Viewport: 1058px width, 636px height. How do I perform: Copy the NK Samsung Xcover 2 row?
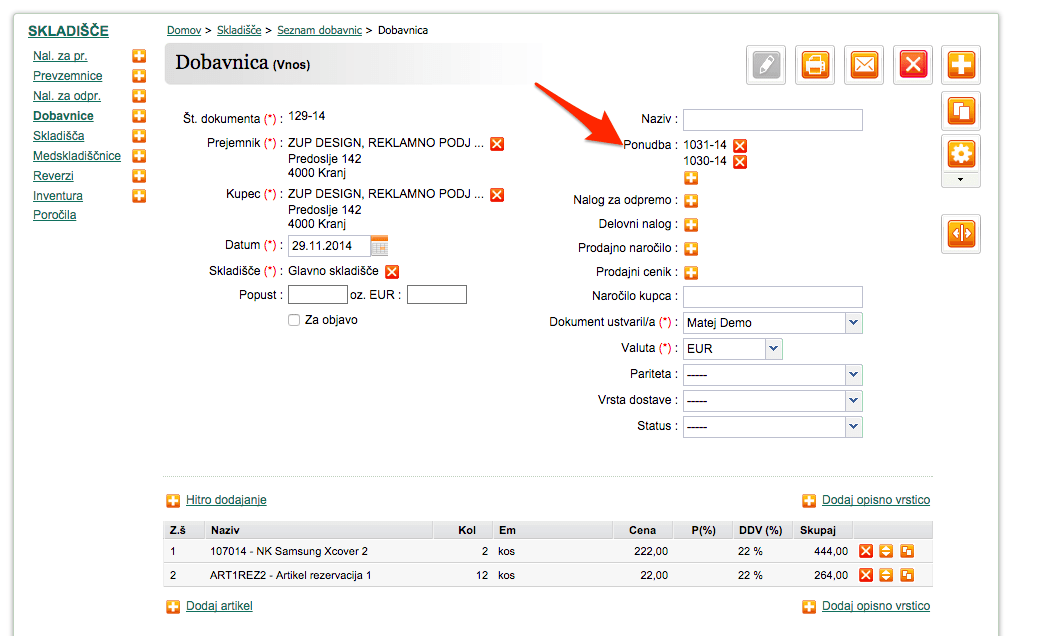(907, 551)
